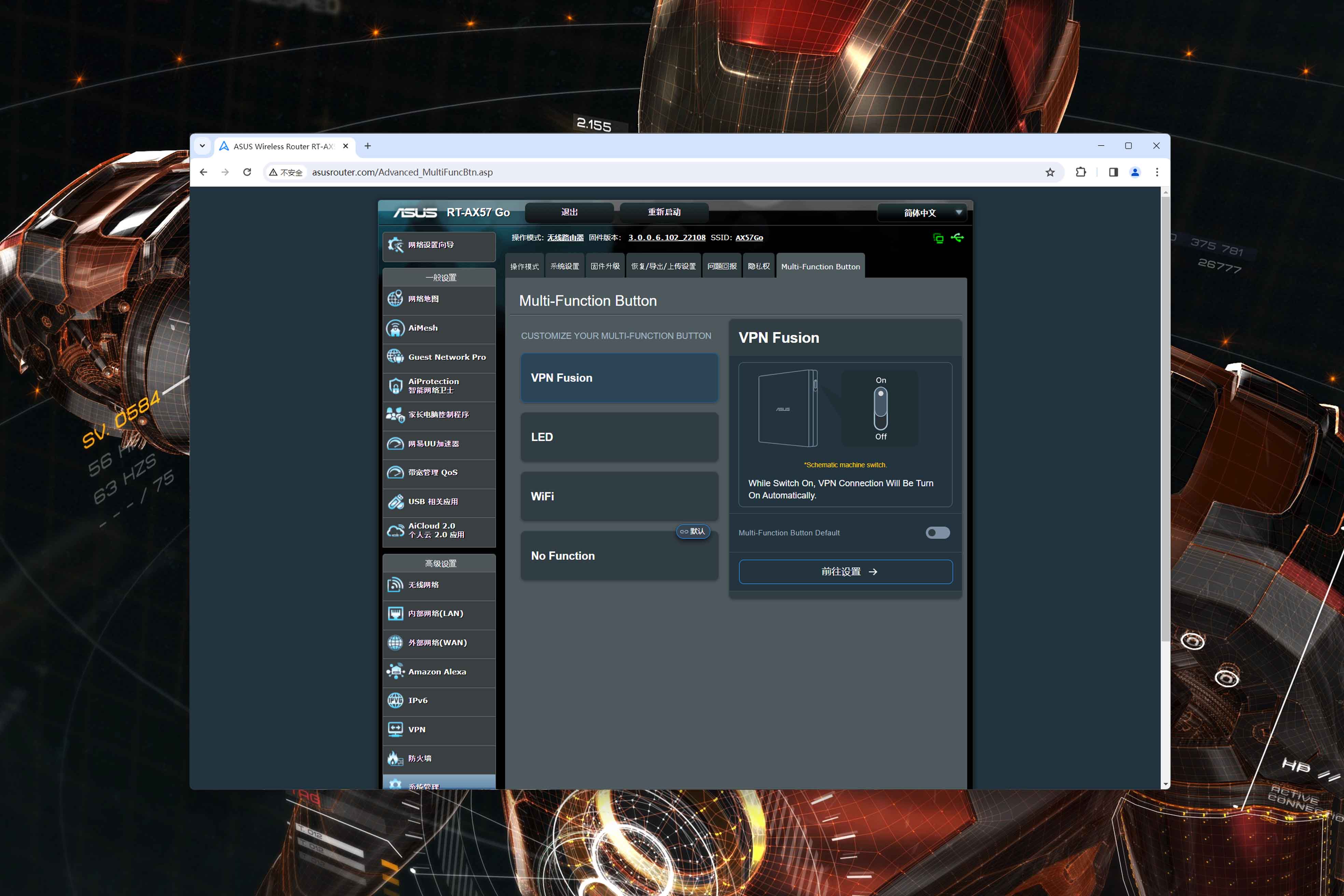Screen dimensions: 1344x896
Task: Click the AiCloud 2.0 cloud icon
Action: 395,531
